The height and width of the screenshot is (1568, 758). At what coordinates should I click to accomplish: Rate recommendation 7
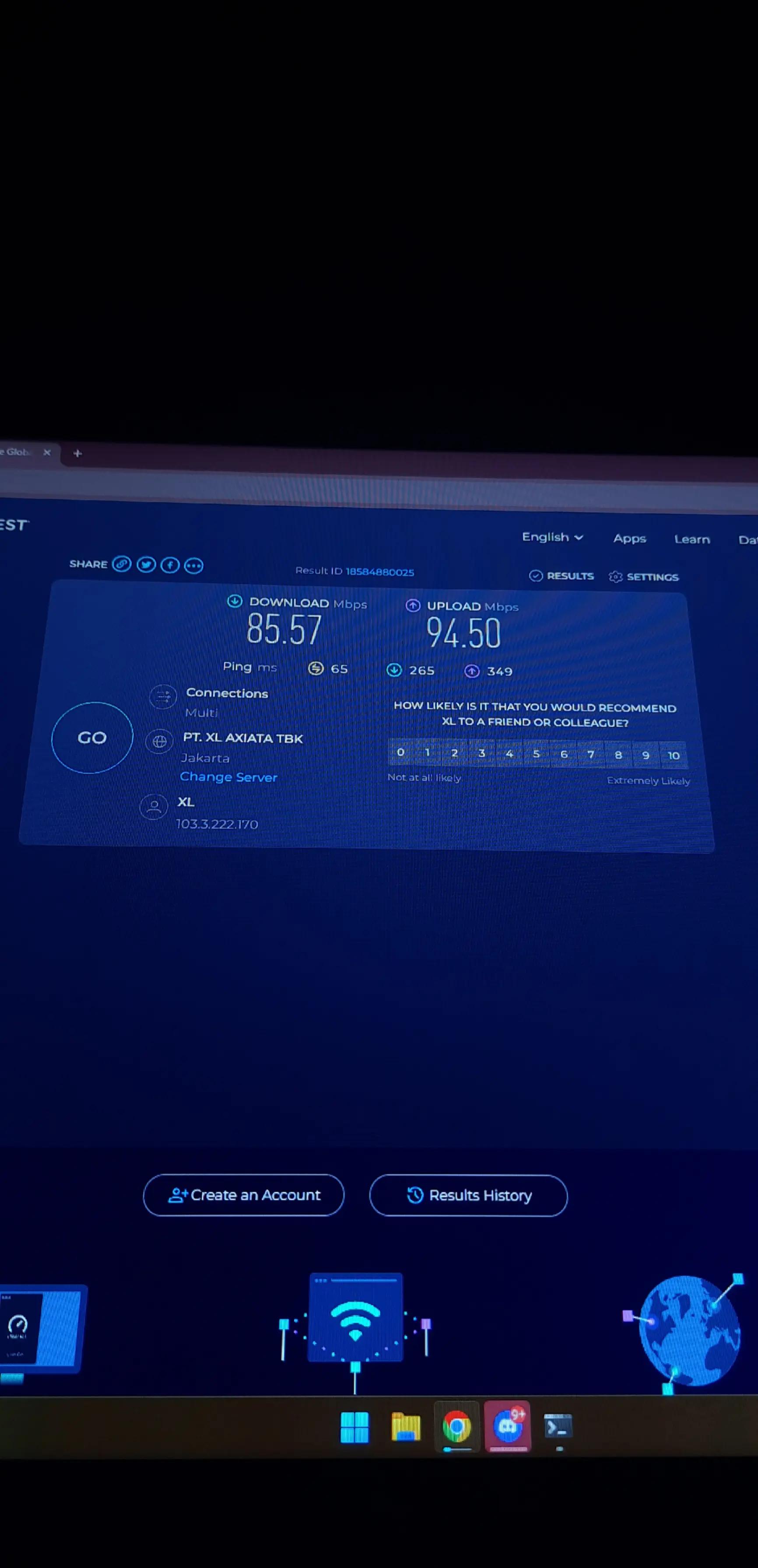click(590, 754)
